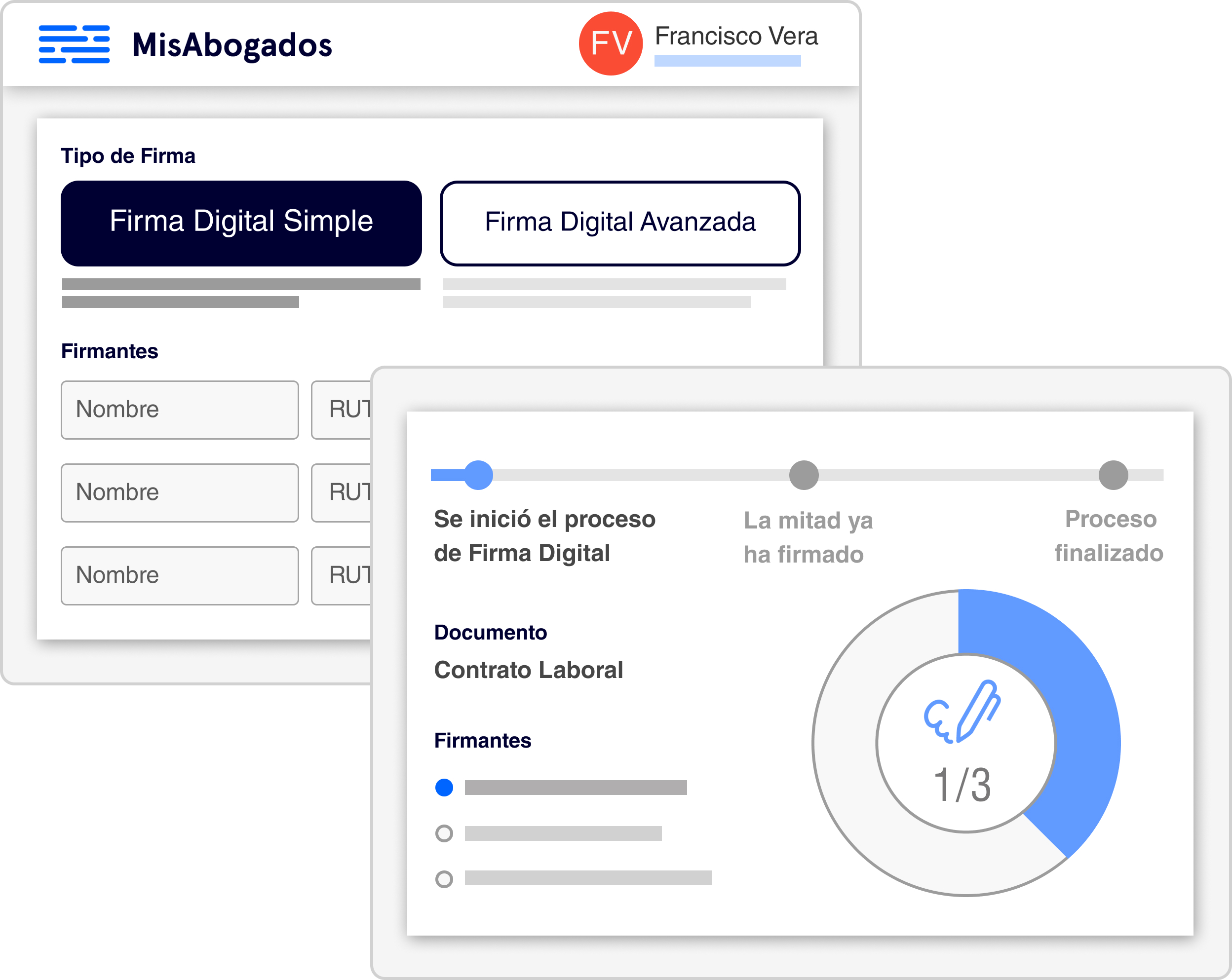
Task: Click the 'Se inició el proceso de Firma Digital' label
Action: [x=544, y=536]
